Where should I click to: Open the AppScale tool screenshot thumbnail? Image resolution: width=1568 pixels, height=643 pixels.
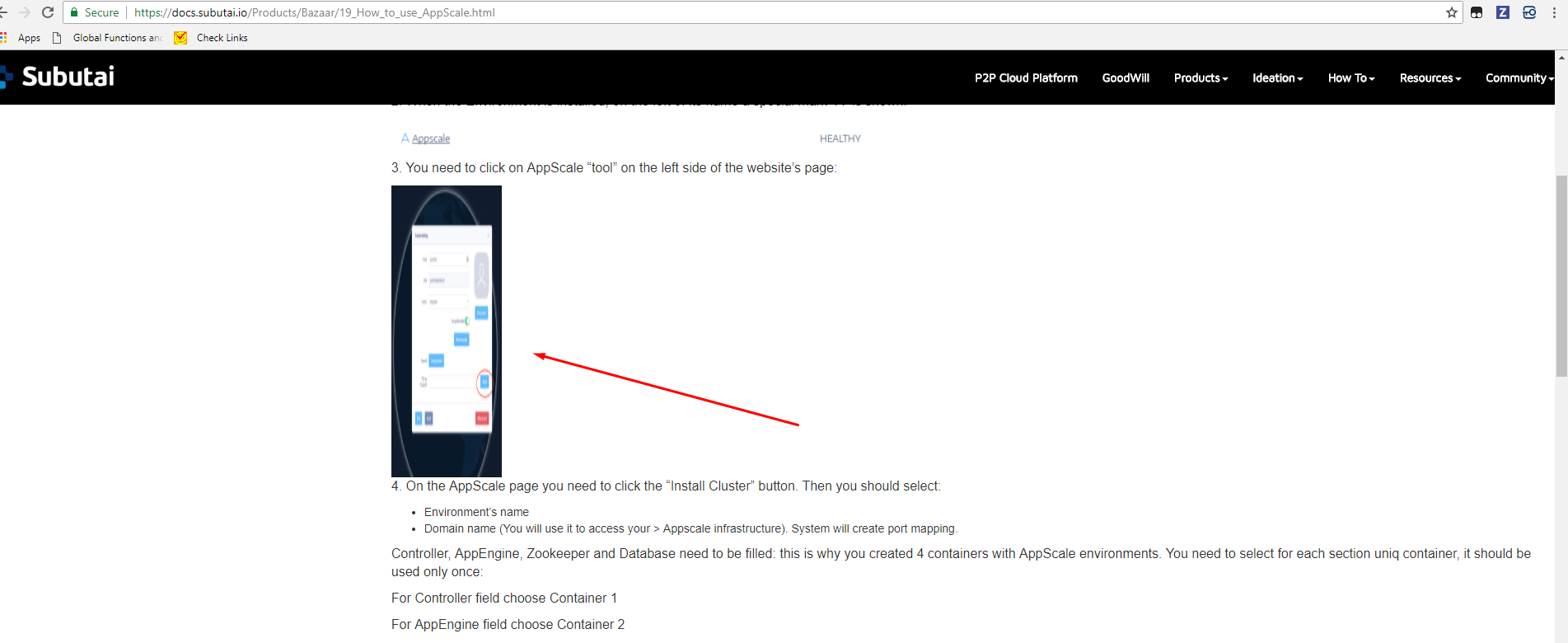(447, 331)
